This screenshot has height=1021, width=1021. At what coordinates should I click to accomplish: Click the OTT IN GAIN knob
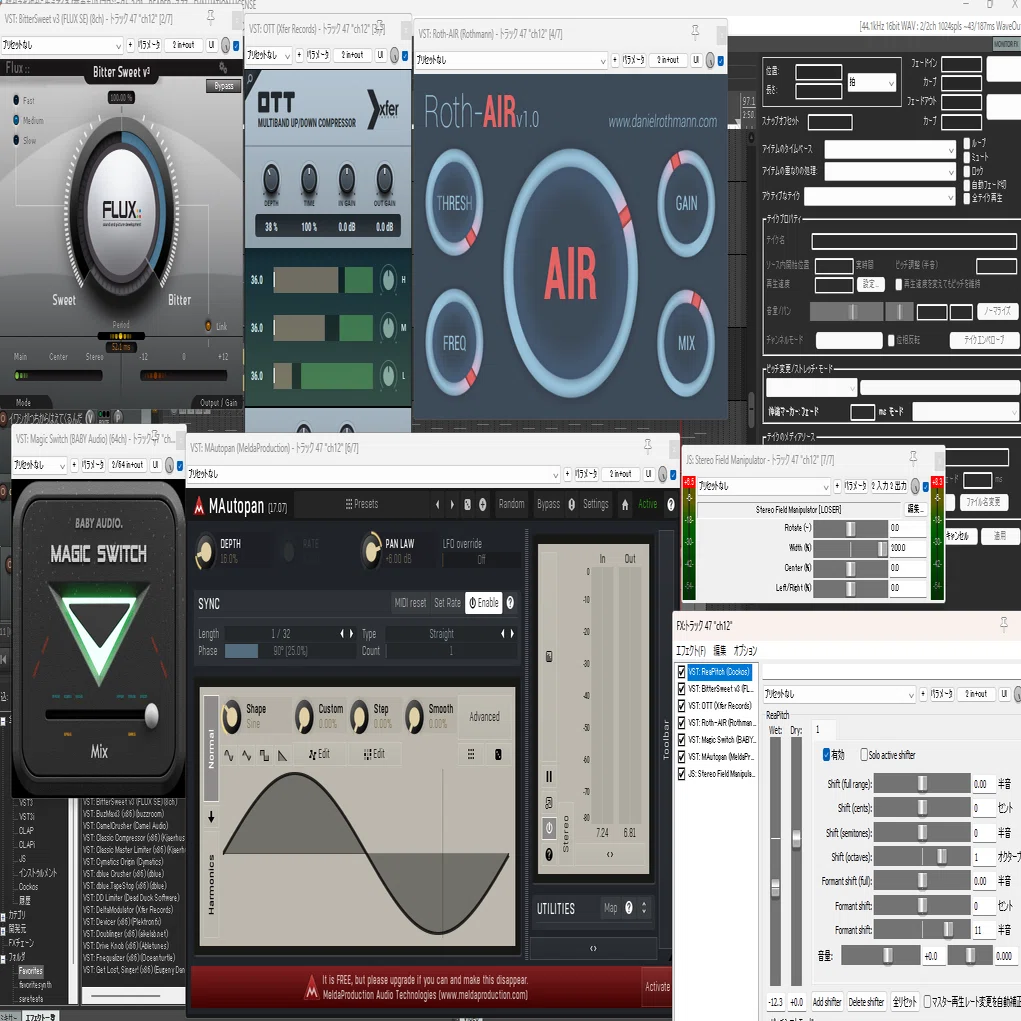[346, 178]
